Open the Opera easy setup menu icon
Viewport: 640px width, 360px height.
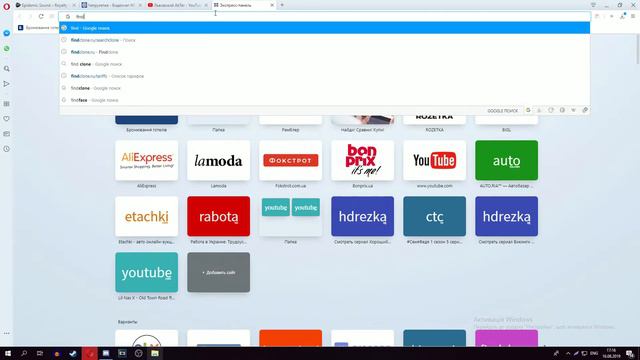(x=633, y=16)
